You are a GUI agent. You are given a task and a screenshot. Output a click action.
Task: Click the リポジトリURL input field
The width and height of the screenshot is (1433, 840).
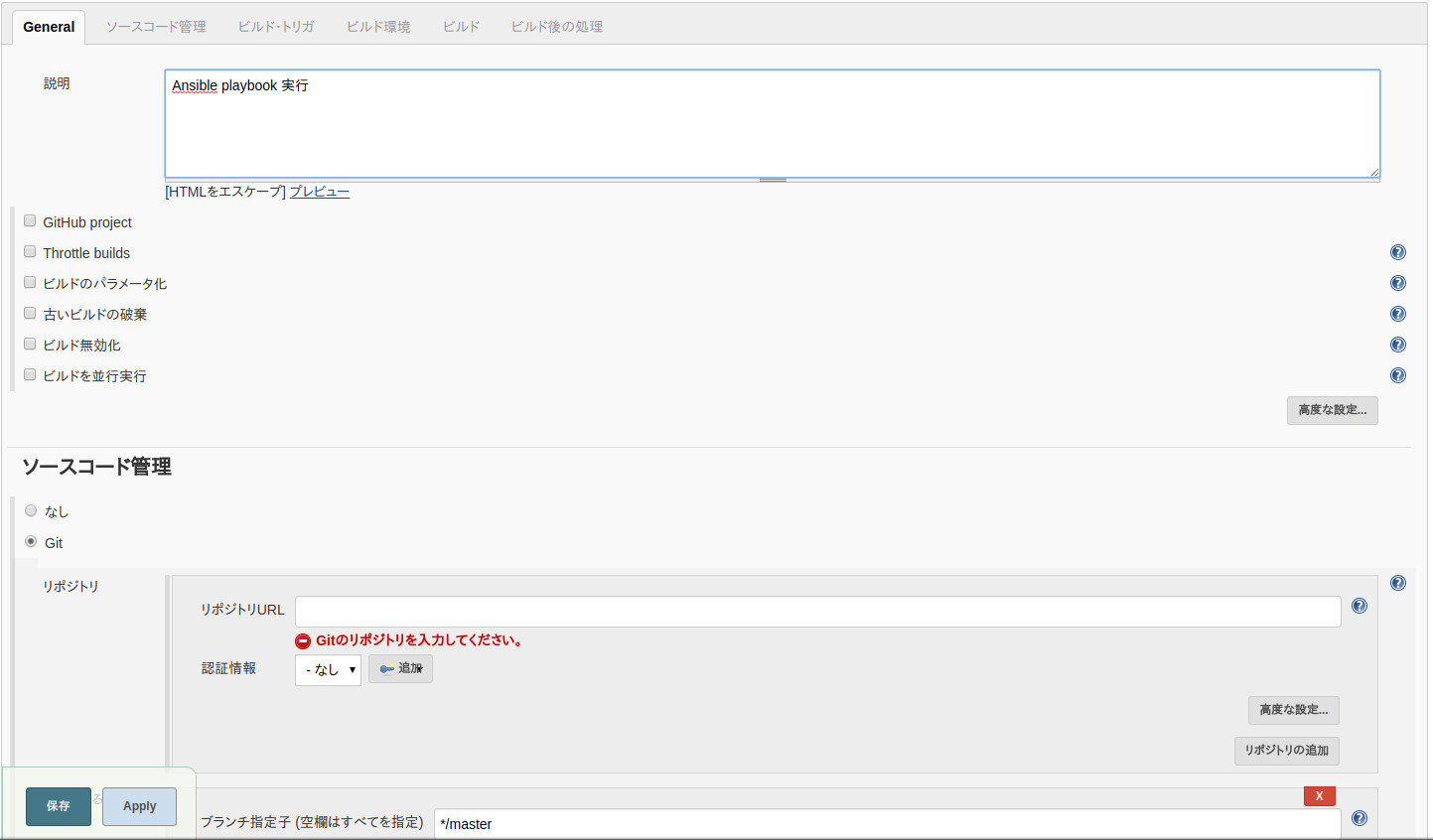coord(817,612)
